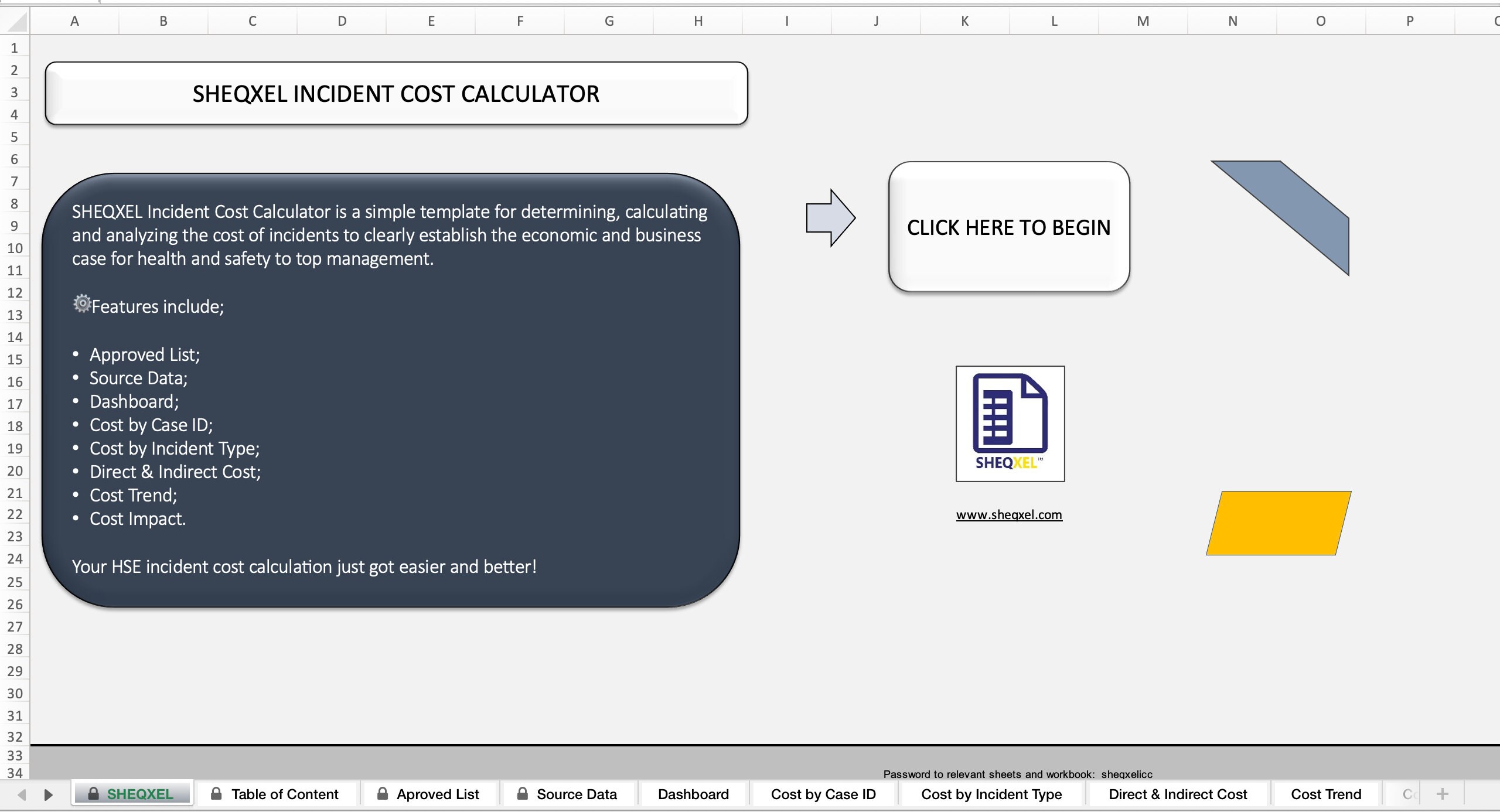Click column header F to select column
This screenshot has width=1500, height=812.
520,21
